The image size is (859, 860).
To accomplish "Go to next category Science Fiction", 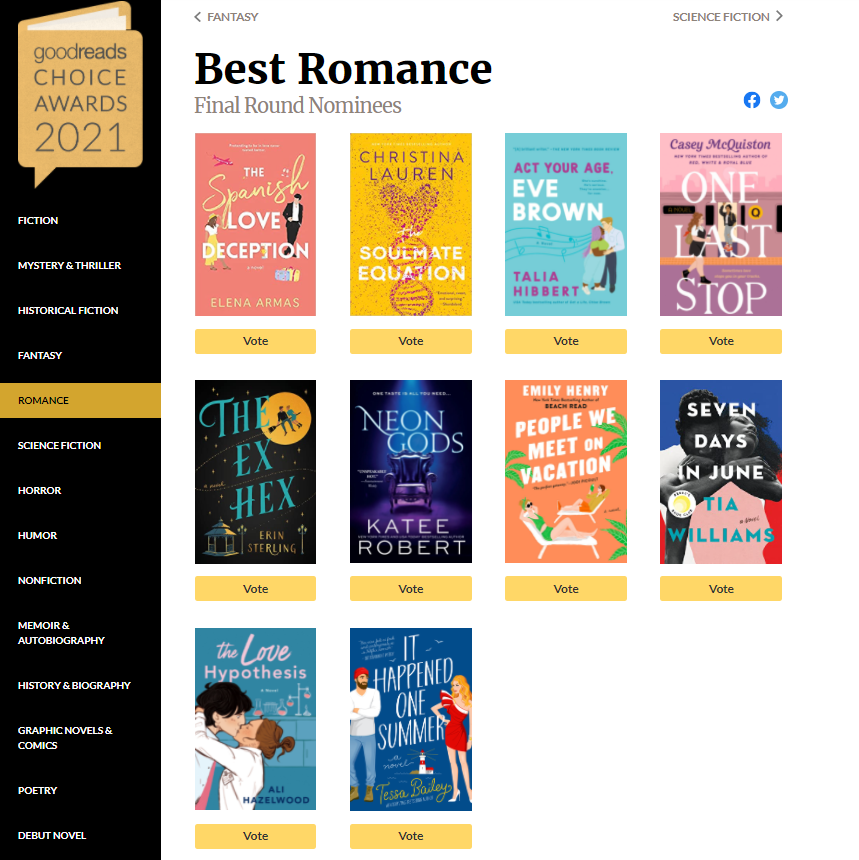I will coord(727,17).
